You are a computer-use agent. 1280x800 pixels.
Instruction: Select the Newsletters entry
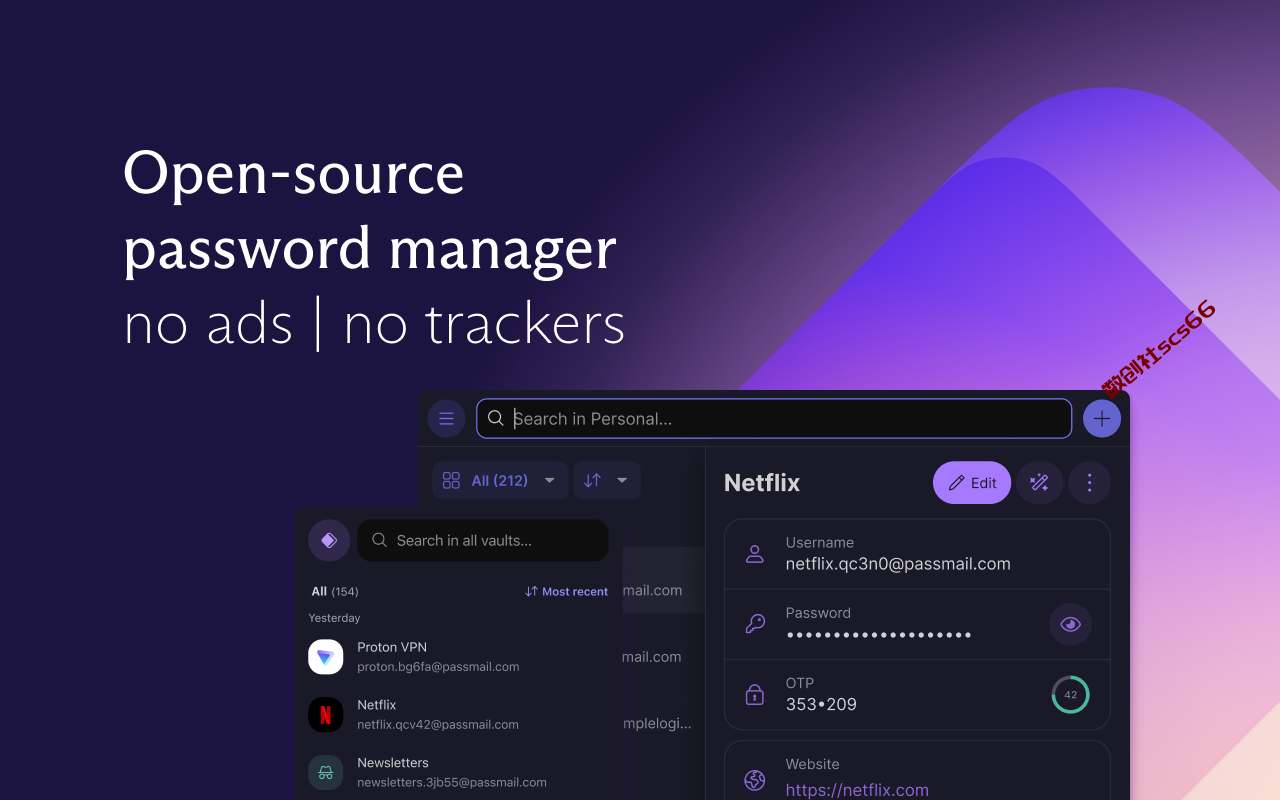click(458, 773)
